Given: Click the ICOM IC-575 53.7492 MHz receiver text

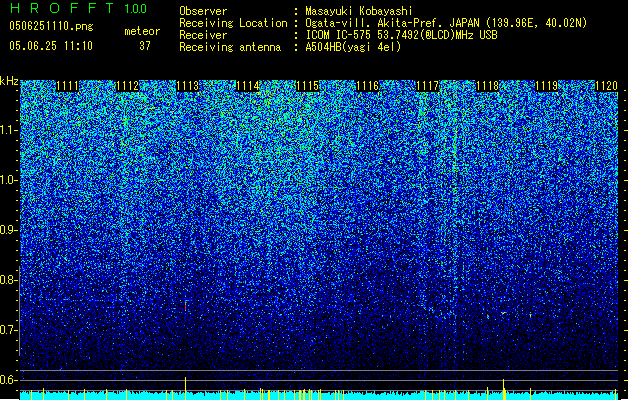Looking at the screenshot, I should click(x=402, y=35).
